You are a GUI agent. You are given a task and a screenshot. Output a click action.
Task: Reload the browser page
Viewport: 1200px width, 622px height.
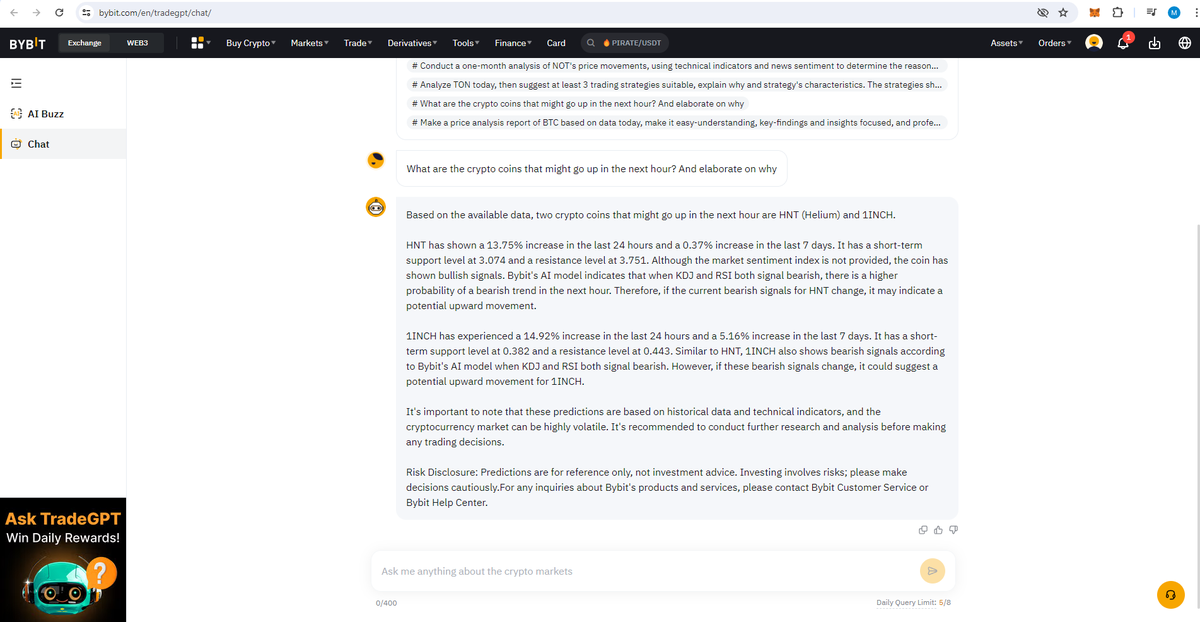[60, 12]
